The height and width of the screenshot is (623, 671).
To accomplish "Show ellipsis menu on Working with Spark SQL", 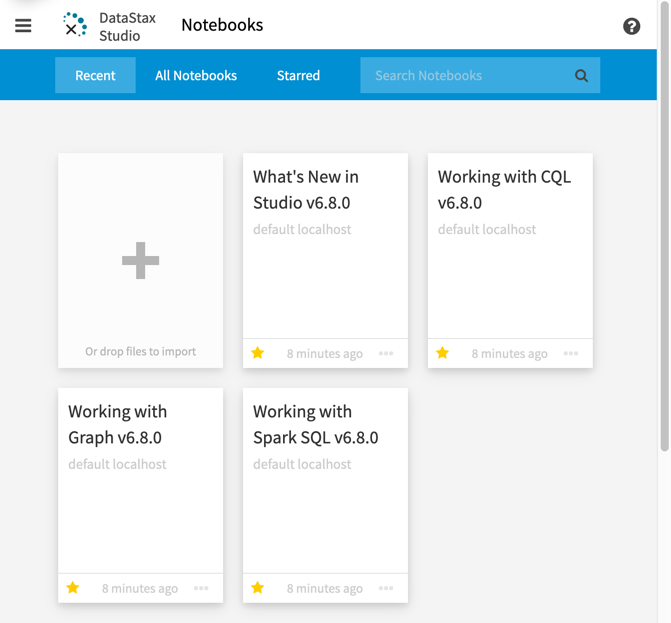I will coord(386,588).
